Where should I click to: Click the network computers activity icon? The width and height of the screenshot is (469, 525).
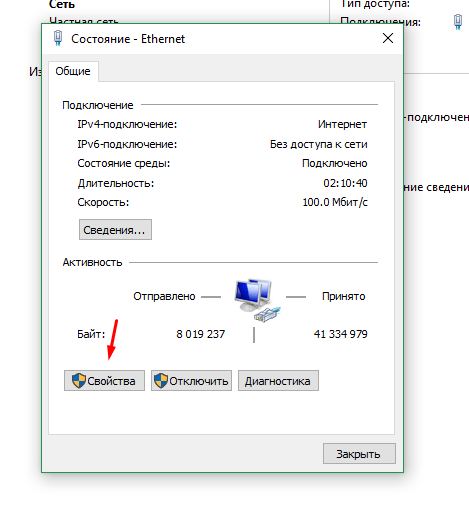tap(257, 300)
